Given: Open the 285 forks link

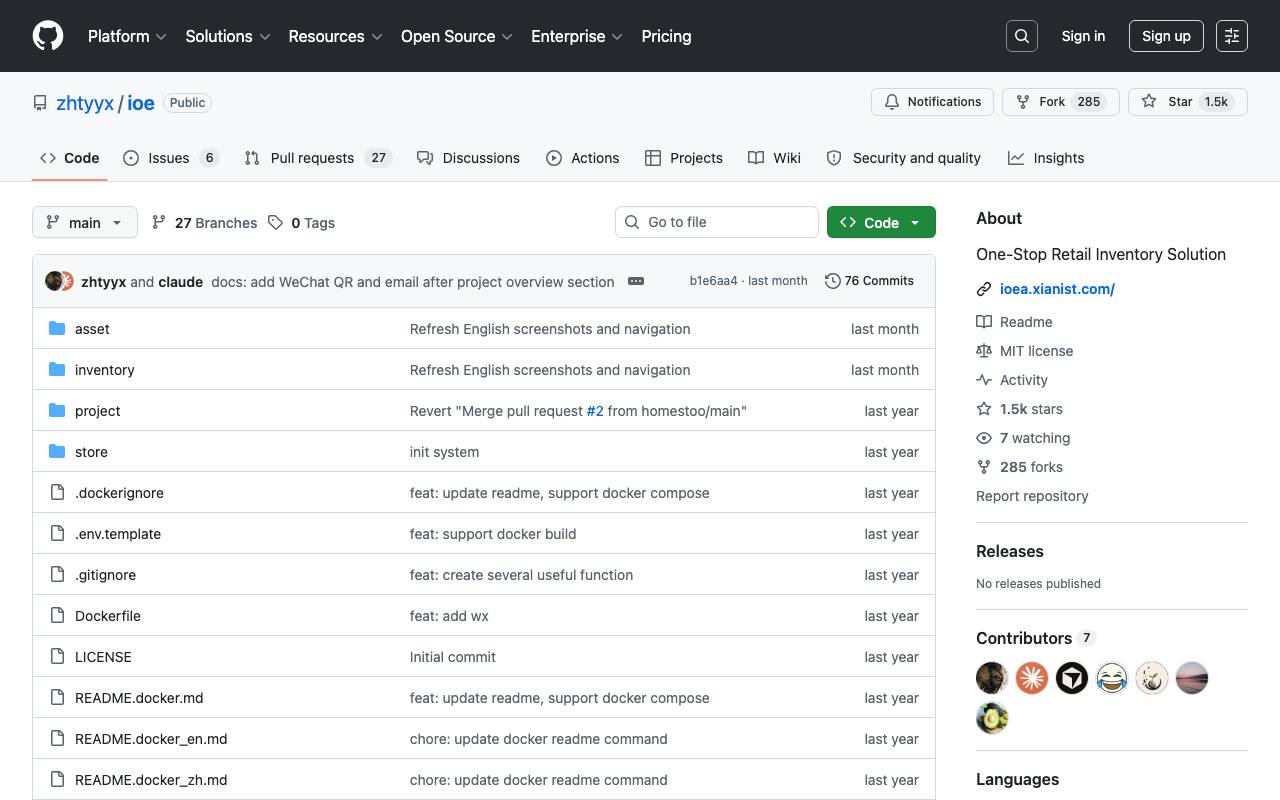Looking at the screenshot, I should (x=1031, y=467).
